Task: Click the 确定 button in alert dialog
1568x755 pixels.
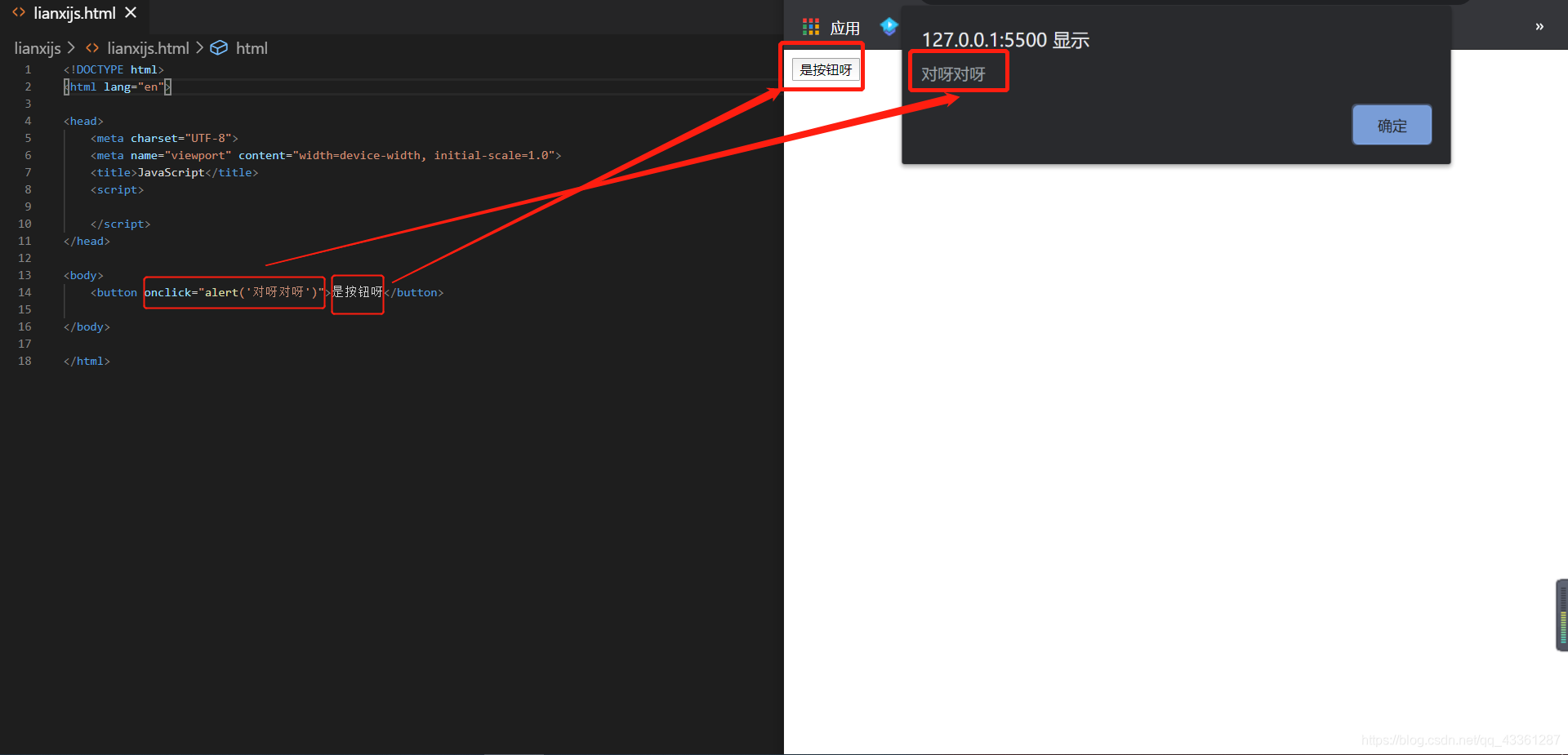Action: [1392, 125]
